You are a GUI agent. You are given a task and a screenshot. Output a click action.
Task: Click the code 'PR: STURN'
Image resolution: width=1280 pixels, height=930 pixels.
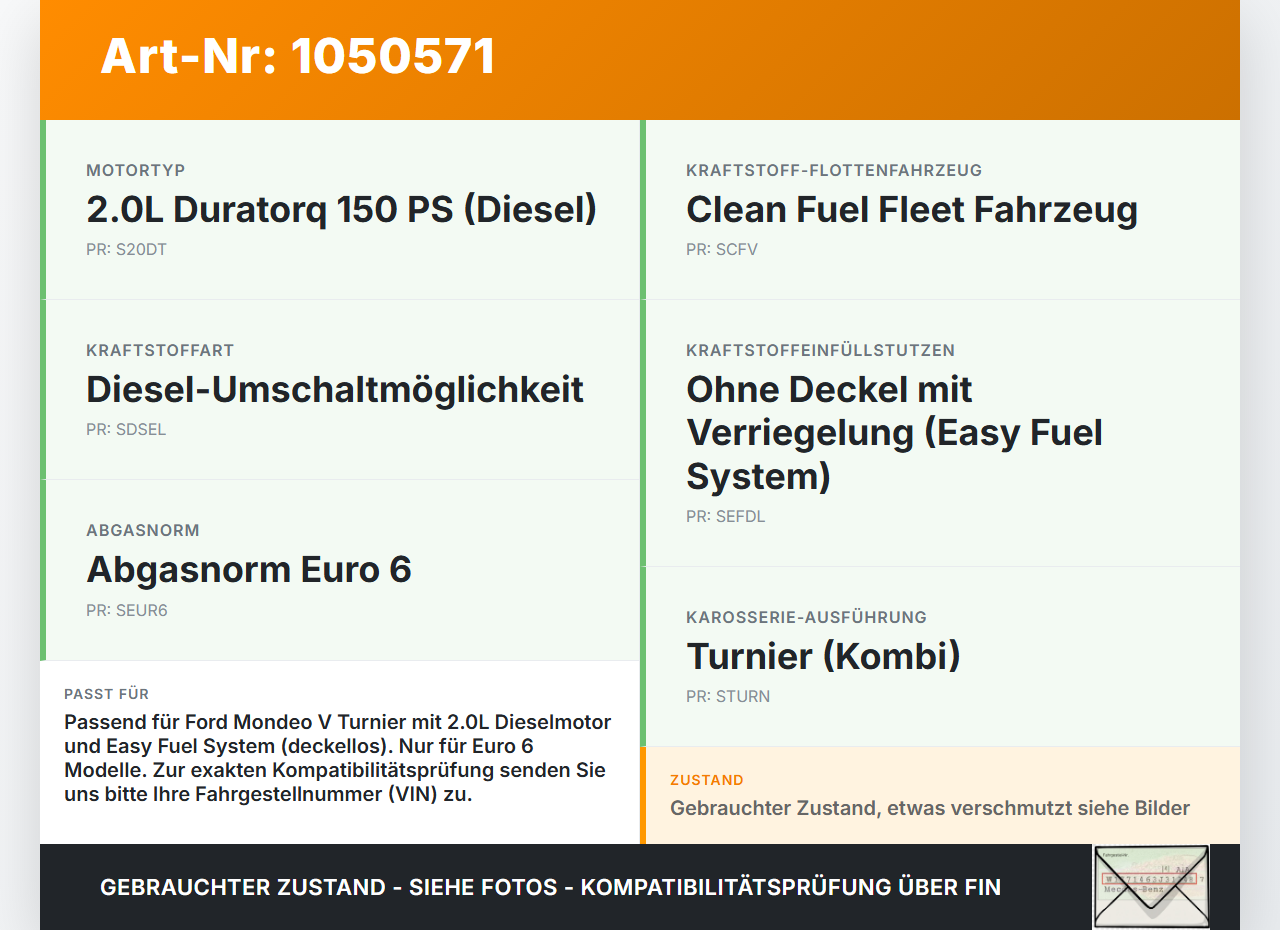tap(728, 696)
